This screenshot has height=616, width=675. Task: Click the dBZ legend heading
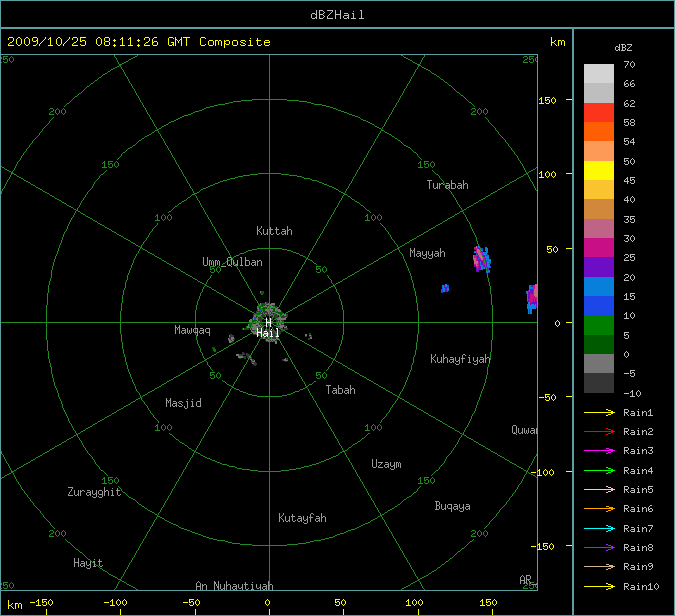pyautogui.click(x=623, y=48)
